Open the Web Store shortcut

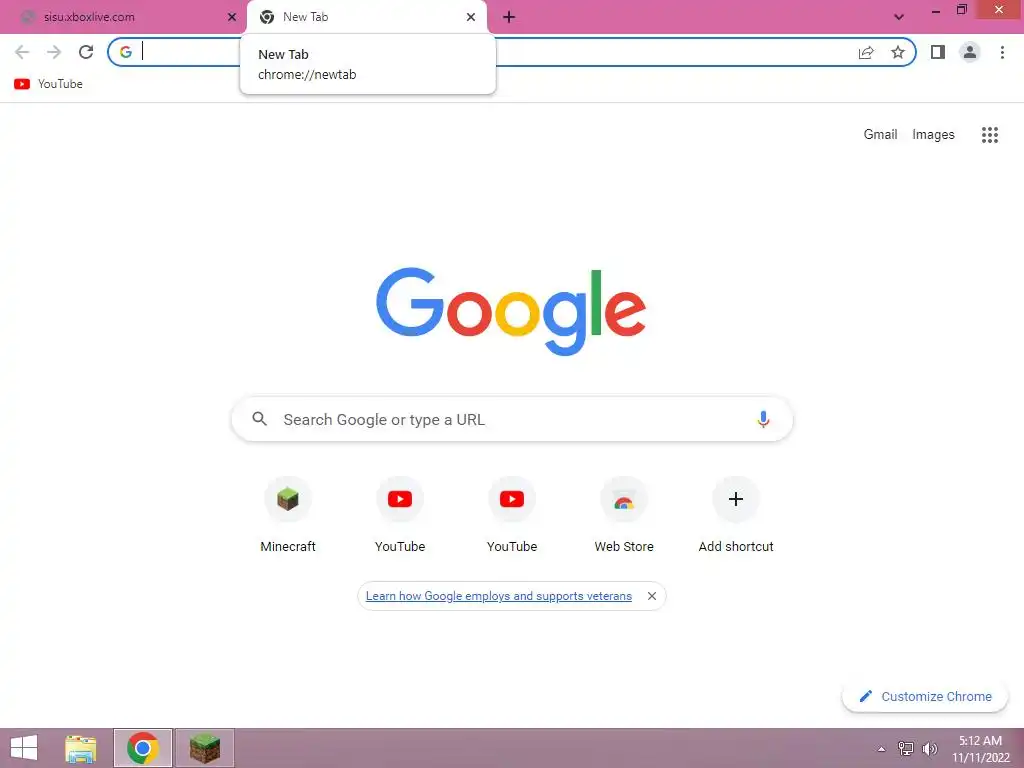(x=624, y=515)
